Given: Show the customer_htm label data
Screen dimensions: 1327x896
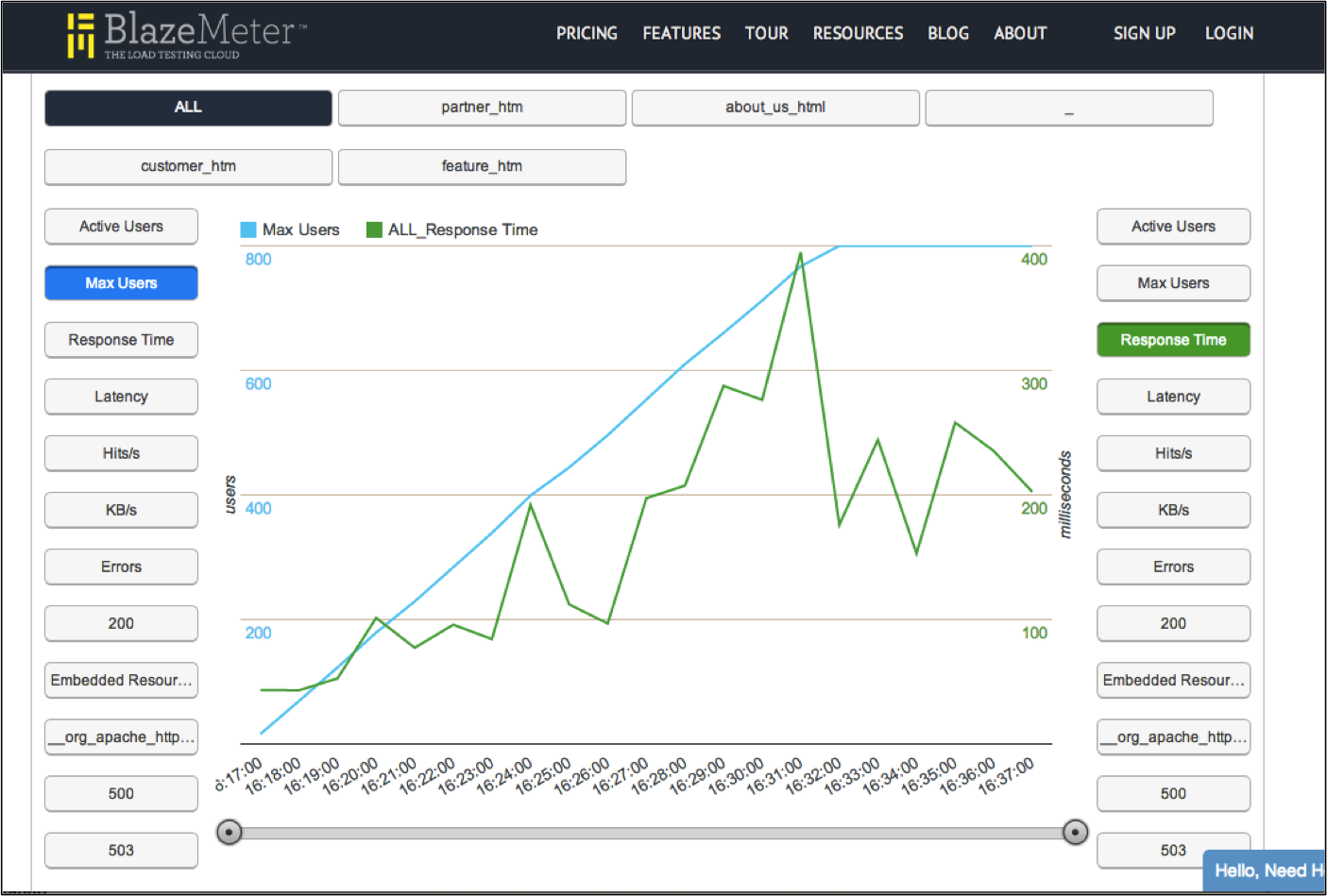Looking at the screenshot, I should click(188, 166).
